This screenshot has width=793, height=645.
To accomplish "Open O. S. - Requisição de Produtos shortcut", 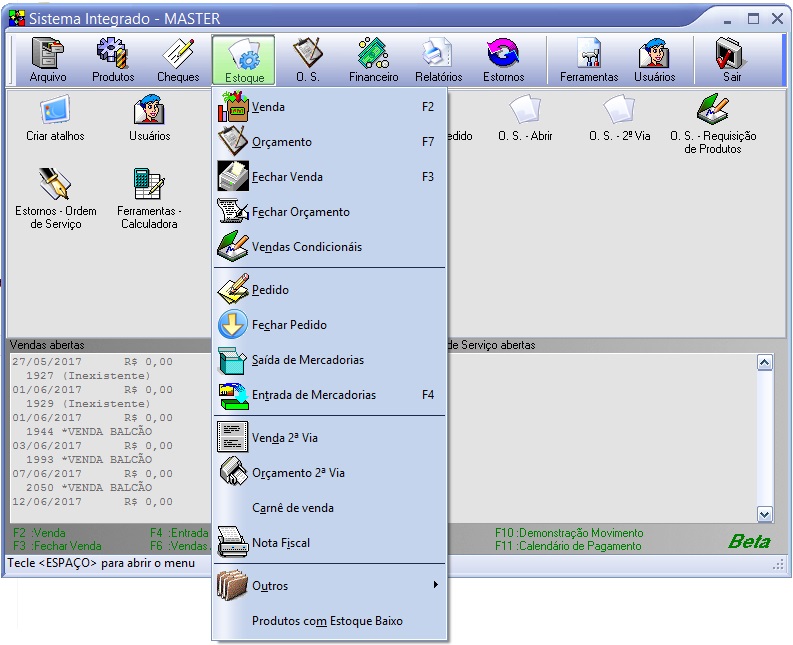I will click(713, 124).
